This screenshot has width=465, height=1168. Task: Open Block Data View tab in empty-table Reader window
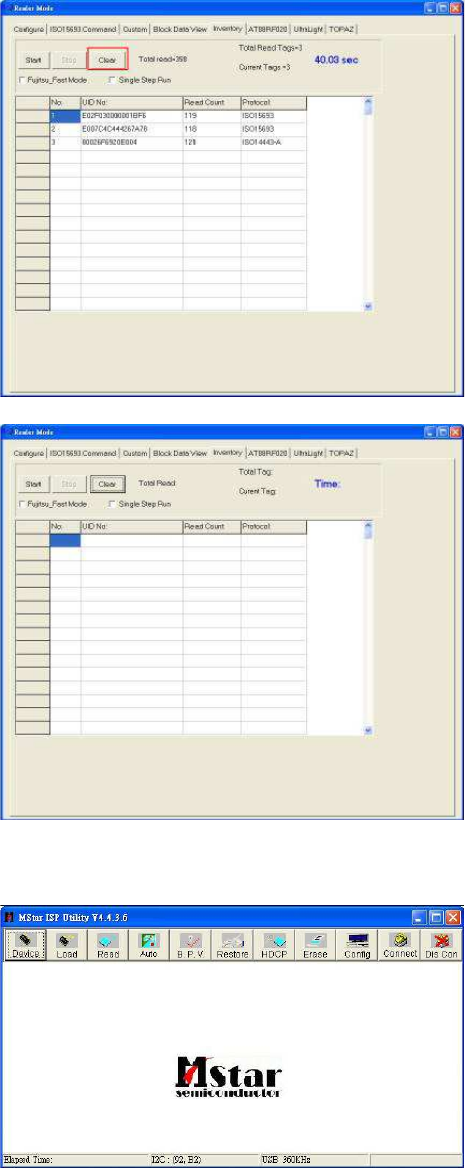click(x=180, y=454)
